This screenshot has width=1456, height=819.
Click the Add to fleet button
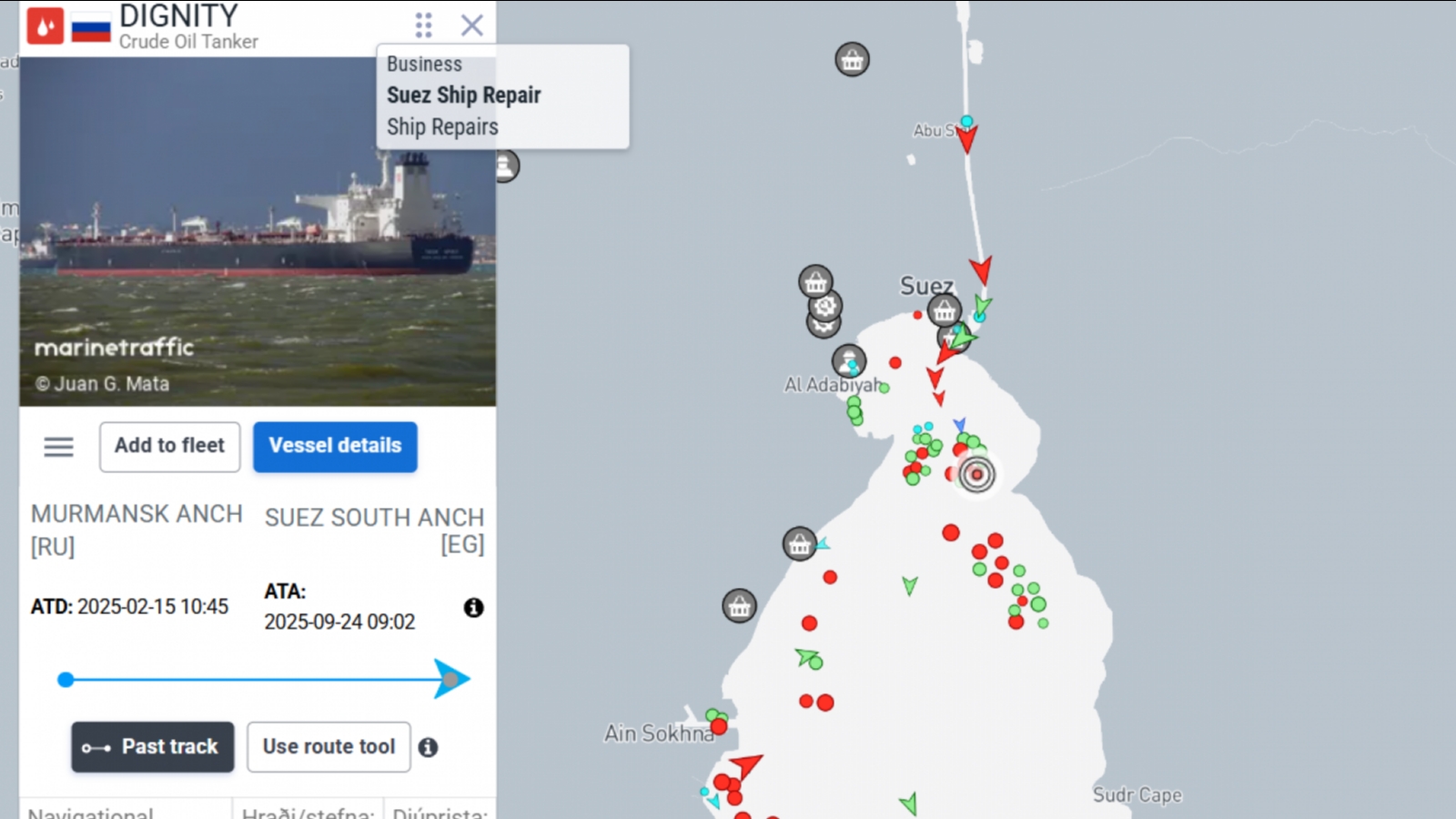tap(169, 446)
